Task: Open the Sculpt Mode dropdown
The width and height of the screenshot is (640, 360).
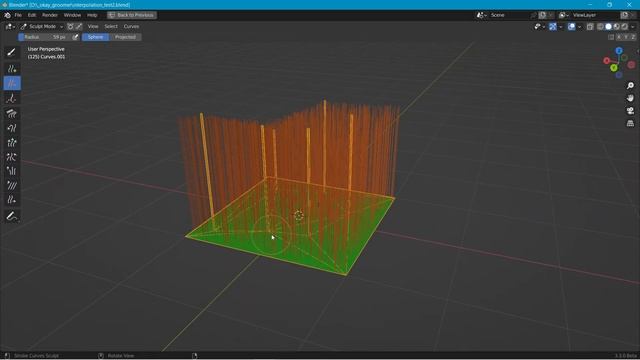Action: (x=42, y=27)
